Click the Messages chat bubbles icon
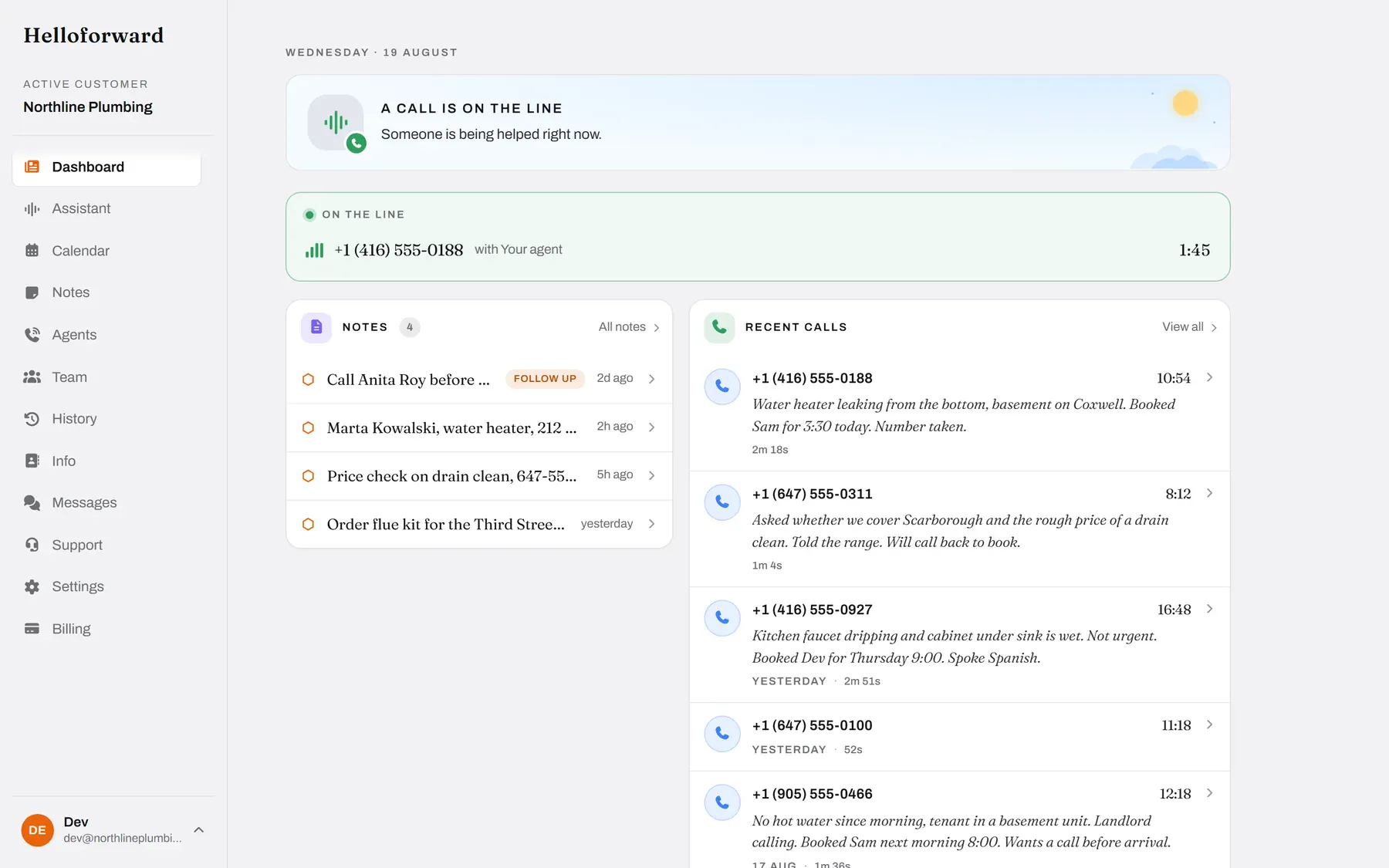 (32, 503)
